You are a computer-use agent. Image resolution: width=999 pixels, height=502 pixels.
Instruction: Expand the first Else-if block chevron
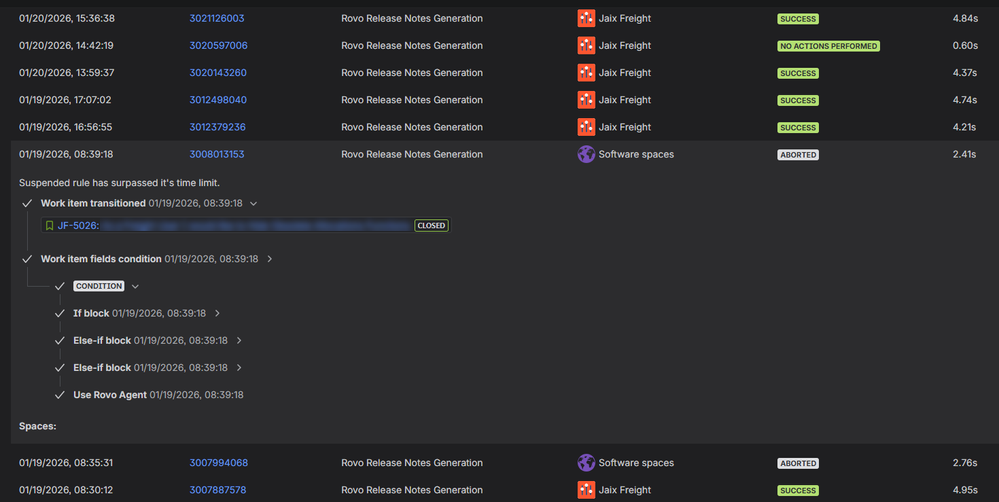[x=239, y=341]
